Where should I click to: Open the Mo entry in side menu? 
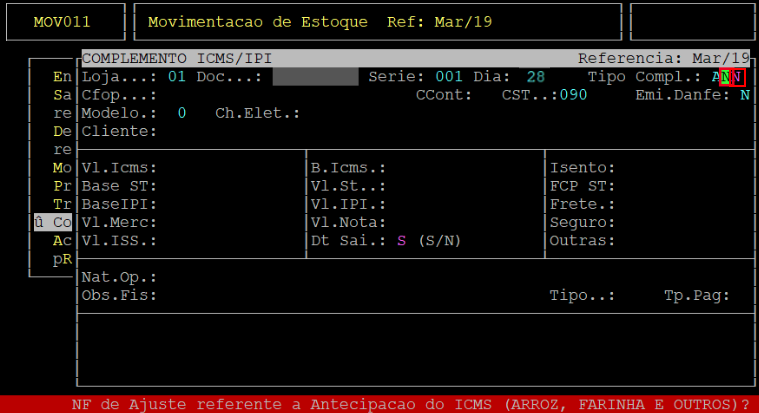pos(62,168)
